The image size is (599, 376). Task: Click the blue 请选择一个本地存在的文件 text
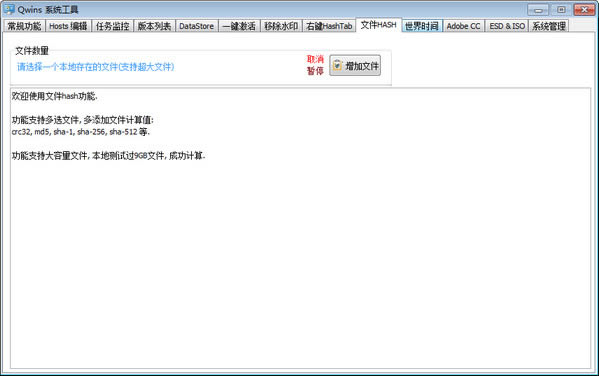tap(96, 67)
